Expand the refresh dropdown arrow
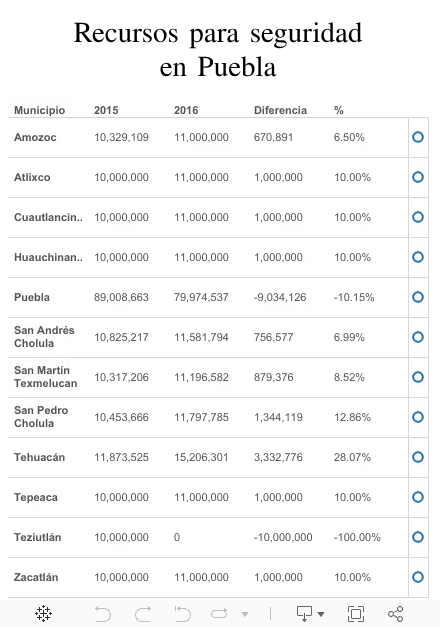 click(245, 614)
